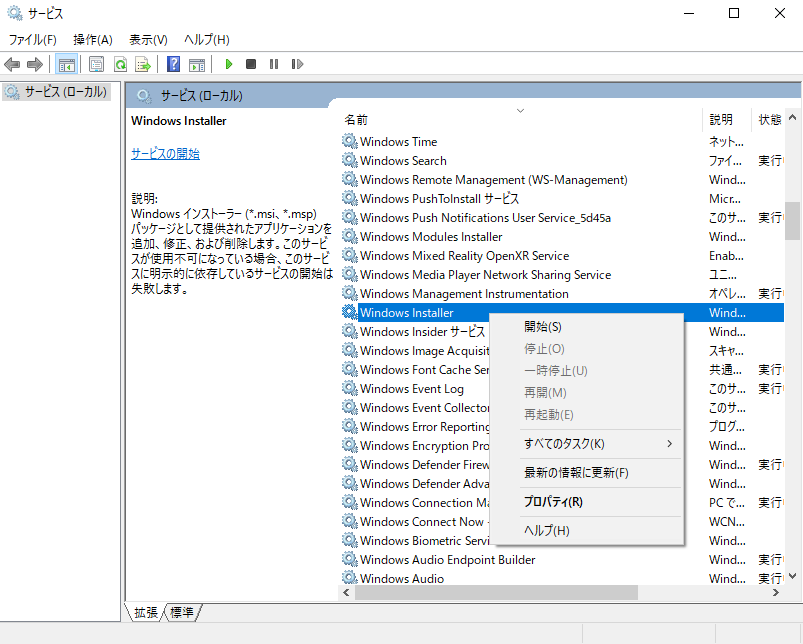Open properties using the toolbar properties icon
Screen dimensions: 803x644
(x=97, y=65)
